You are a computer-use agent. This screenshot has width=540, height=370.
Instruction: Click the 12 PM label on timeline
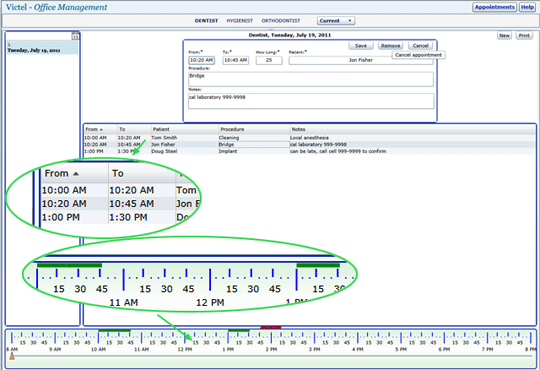tap(185, 349)
